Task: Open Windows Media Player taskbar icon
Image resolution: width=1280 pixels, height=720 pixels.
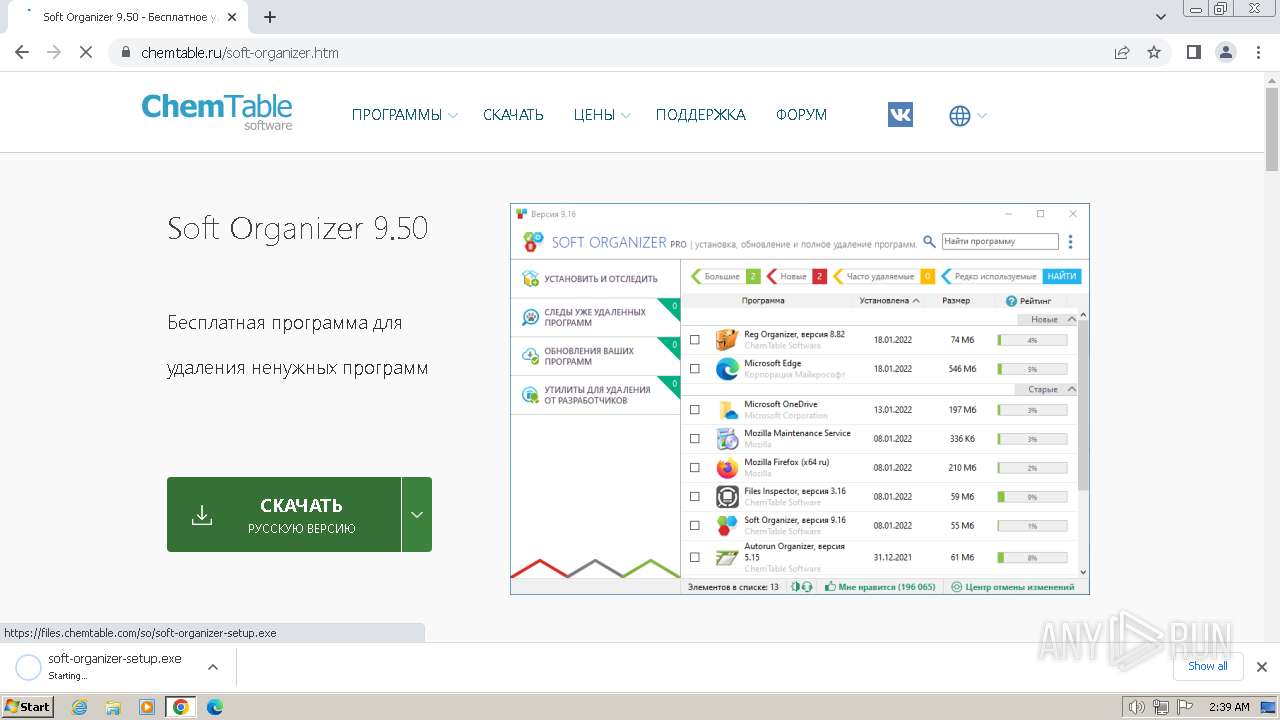Action: 147,707
